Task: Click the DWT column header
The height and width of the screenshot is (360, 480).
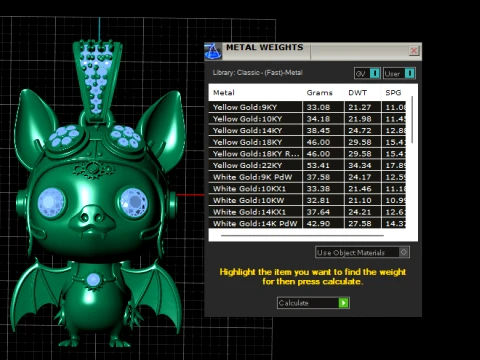Action: pos(357,93)
